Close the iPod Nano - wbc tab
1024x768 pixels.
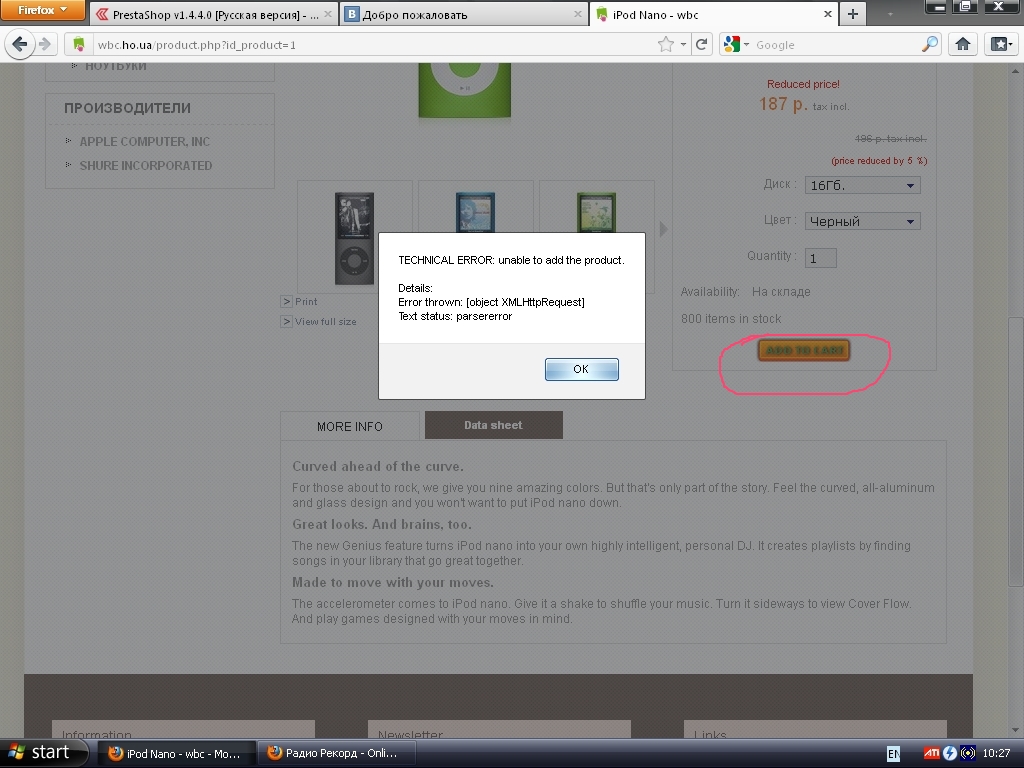(827, 14)
